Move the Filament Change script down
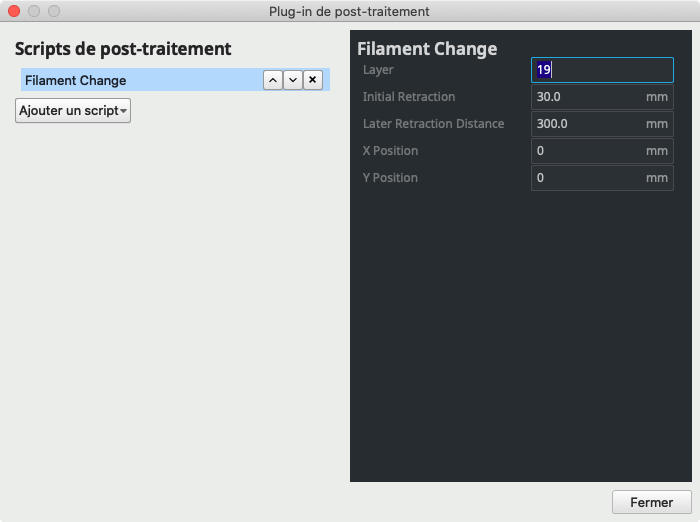Image resolution: width=700 pixels, height=522 pixels. (x=293, y=80)
